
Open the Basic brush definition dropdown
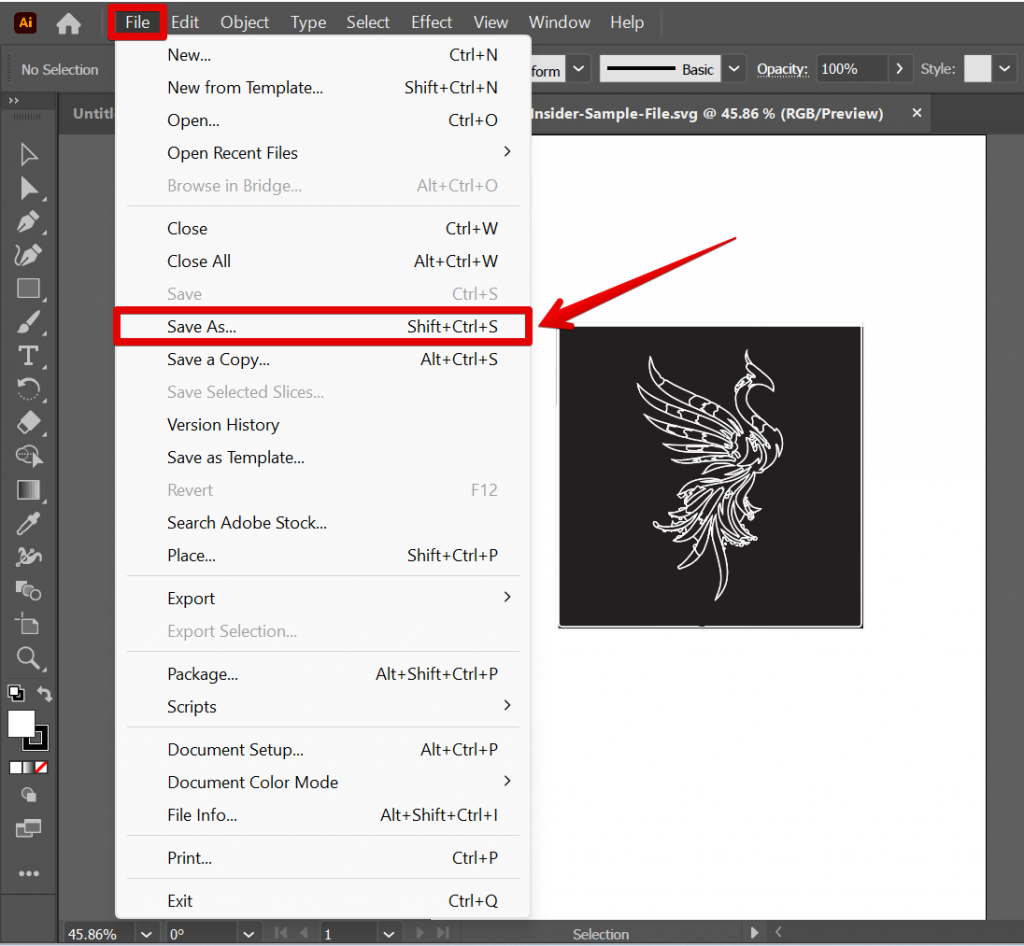[x=734, y=68]
